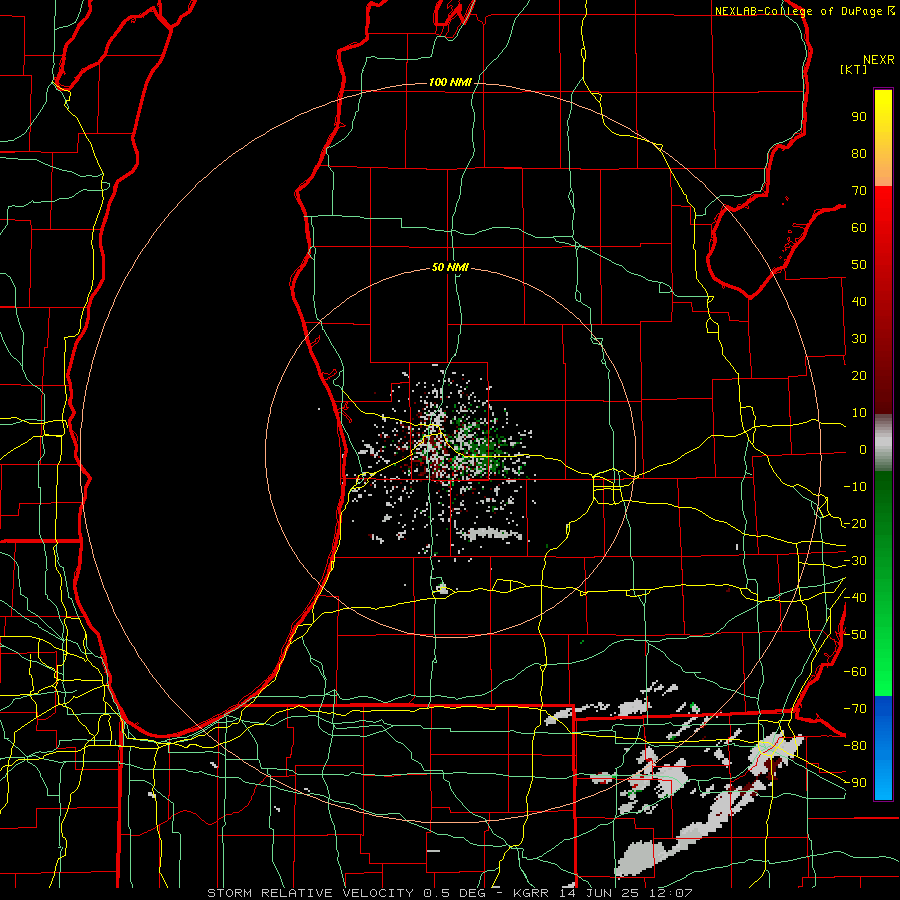The width and height of the screenshot is (900, 900).
Task: Select the positive 80 scale label
Action: pos(859,153)
